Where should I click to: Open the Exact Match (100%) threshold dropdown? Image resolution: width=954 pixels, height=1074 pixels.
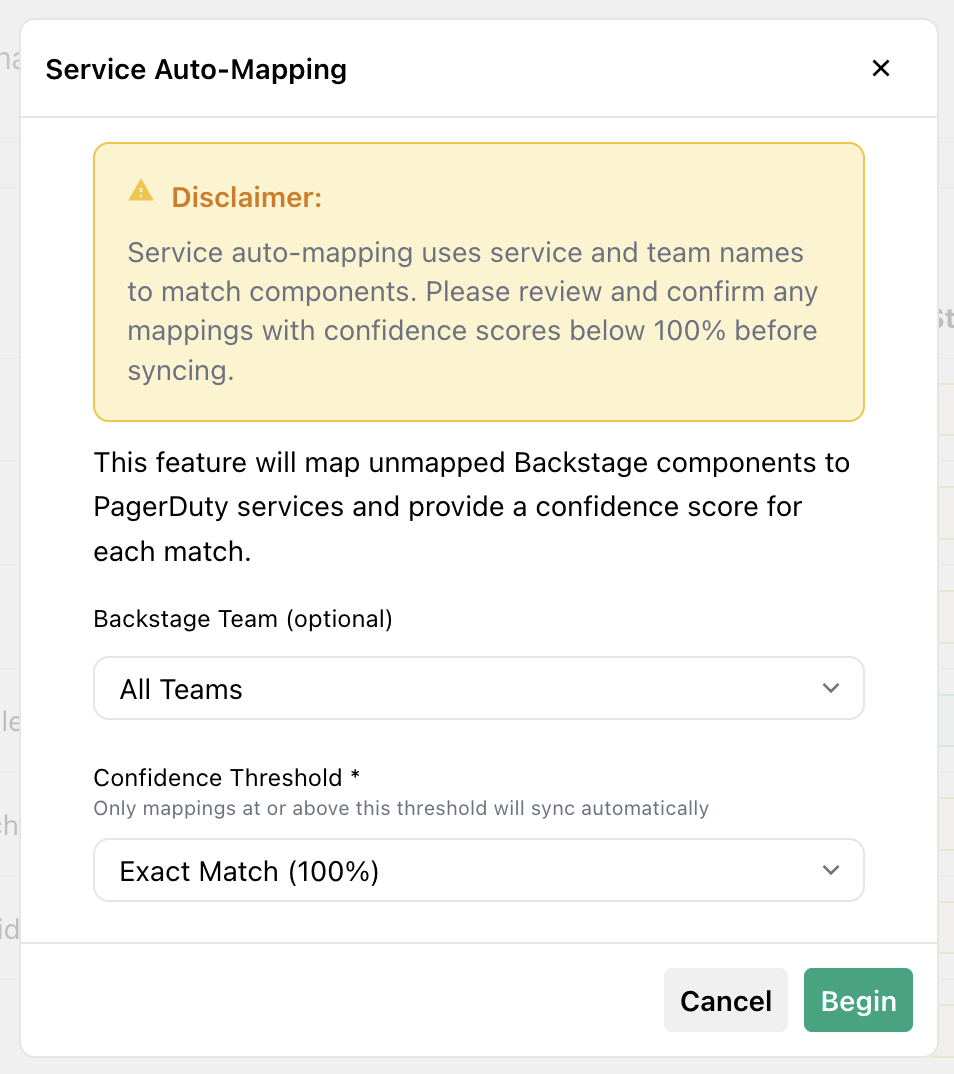479,870
